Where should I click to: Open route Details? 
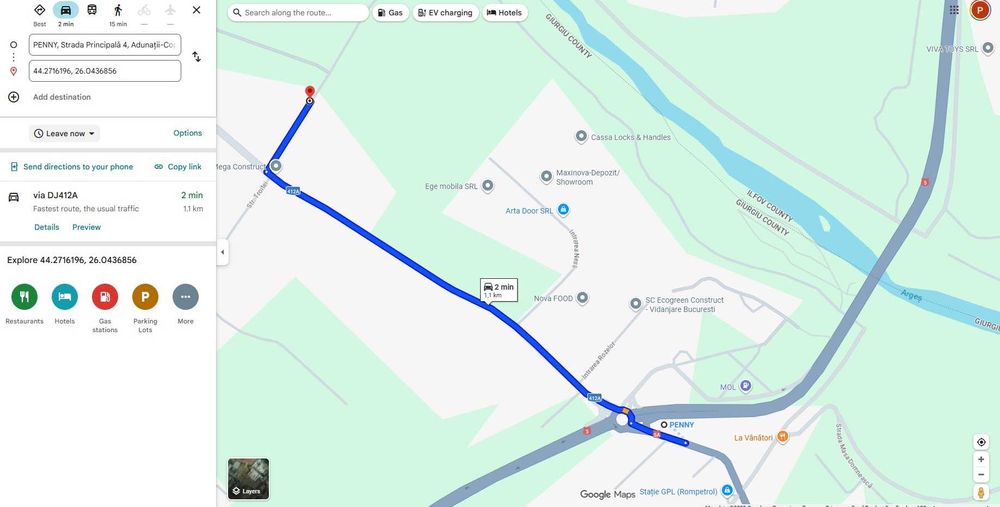pos(47,227)
